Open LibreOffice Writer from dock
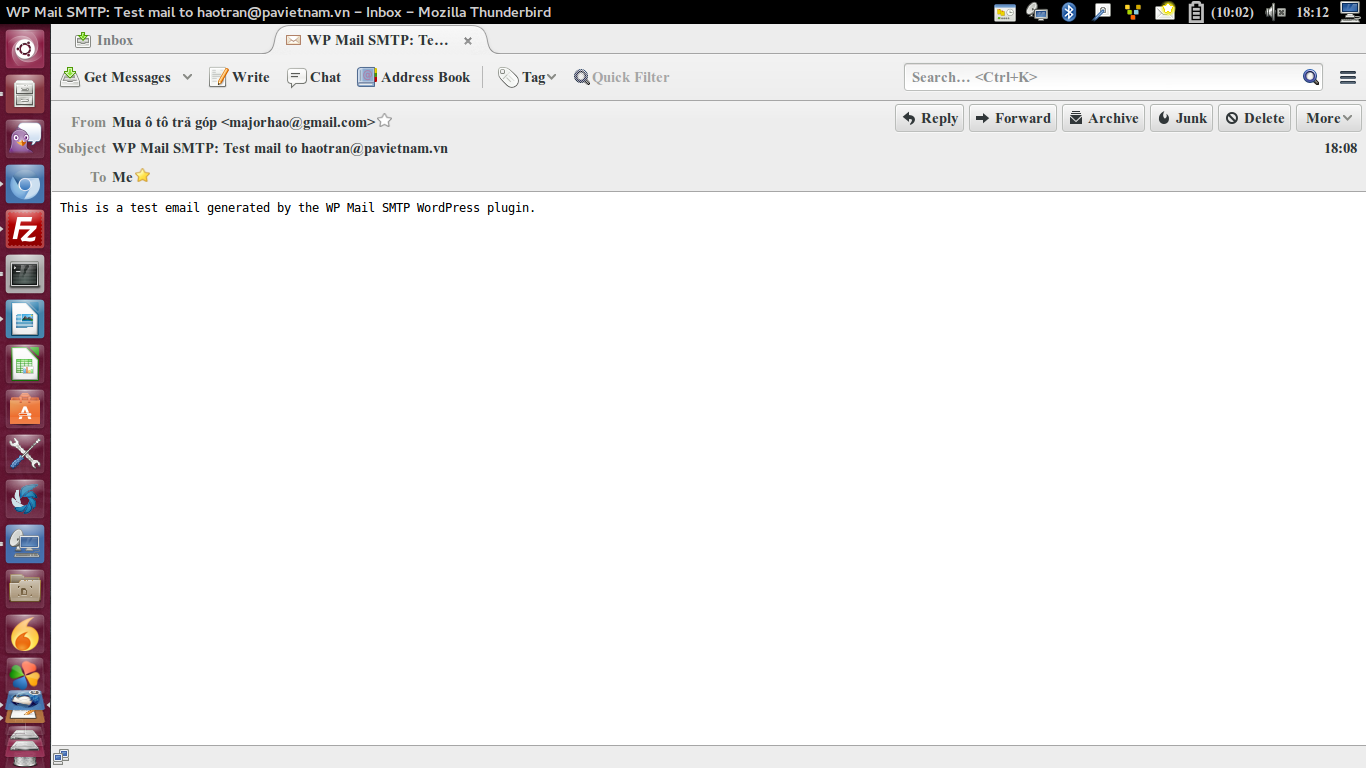This screenshot has height=768, width=1366. 25,319
